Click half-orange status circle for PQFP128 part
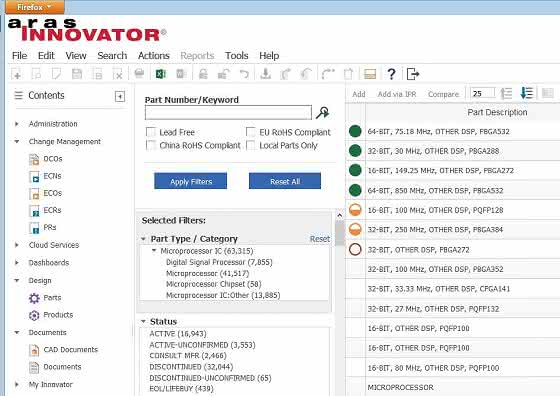 (355, 210)
